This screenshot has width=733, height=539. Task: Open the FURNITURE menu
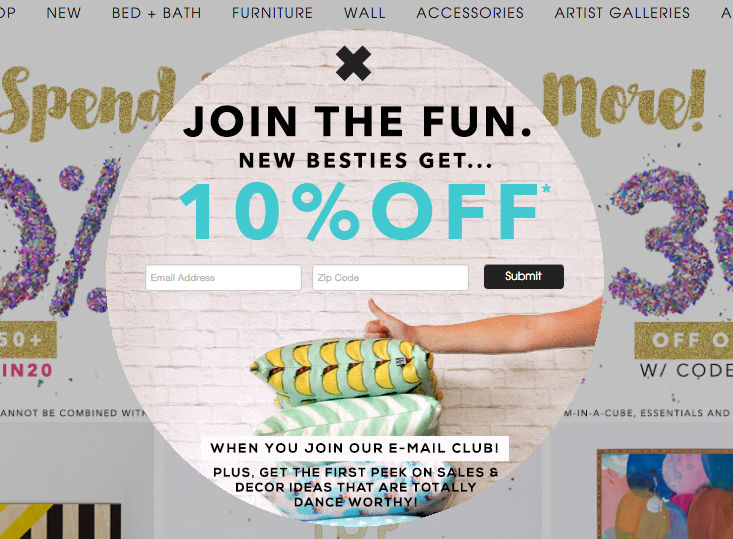(273, 13)
